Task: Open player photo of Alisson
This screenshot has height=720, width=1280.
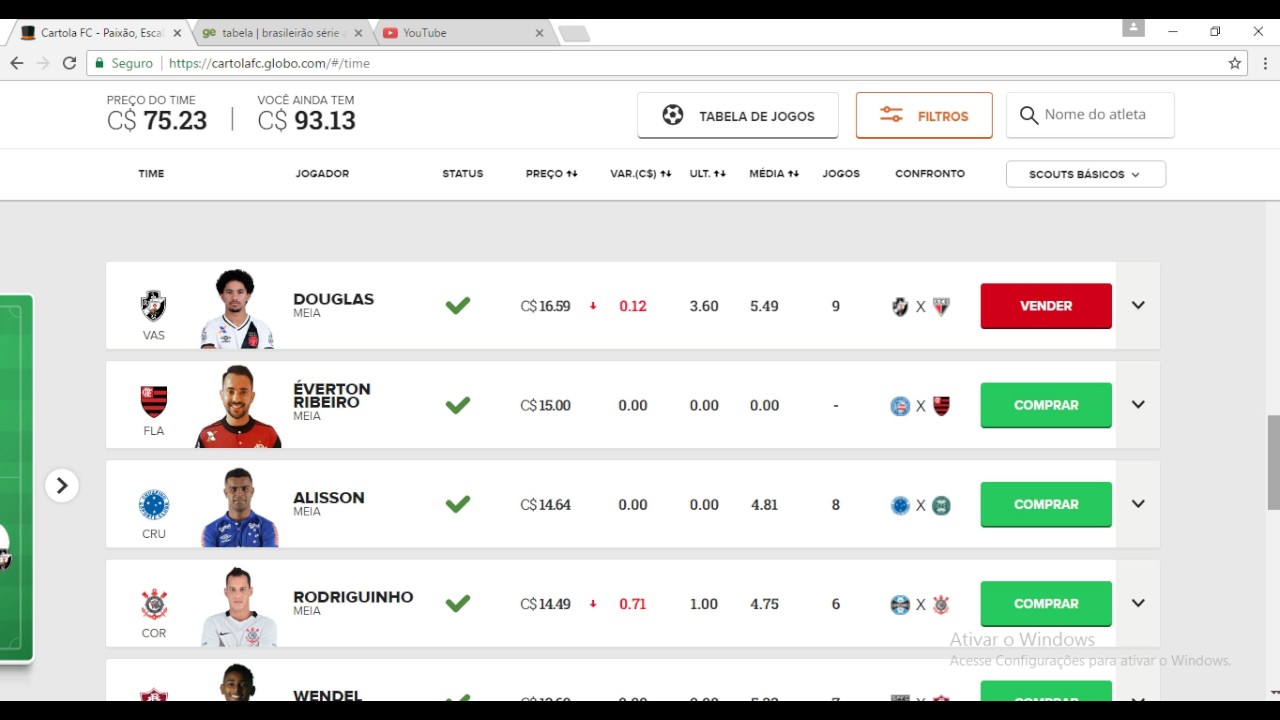Action: pyautogui.click(x=239, y=507)
